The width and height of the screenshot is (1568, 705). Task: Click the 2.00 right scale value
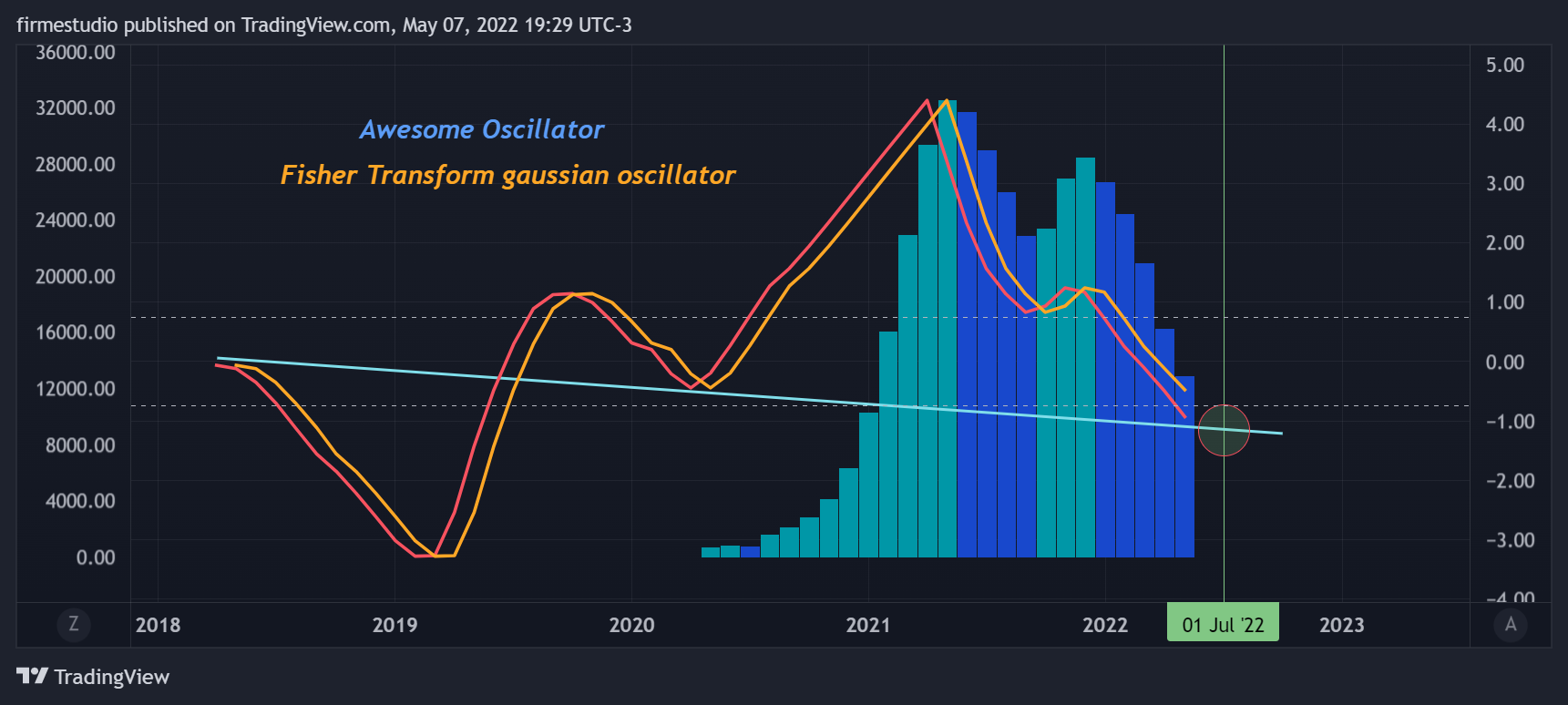[1505, 242]
